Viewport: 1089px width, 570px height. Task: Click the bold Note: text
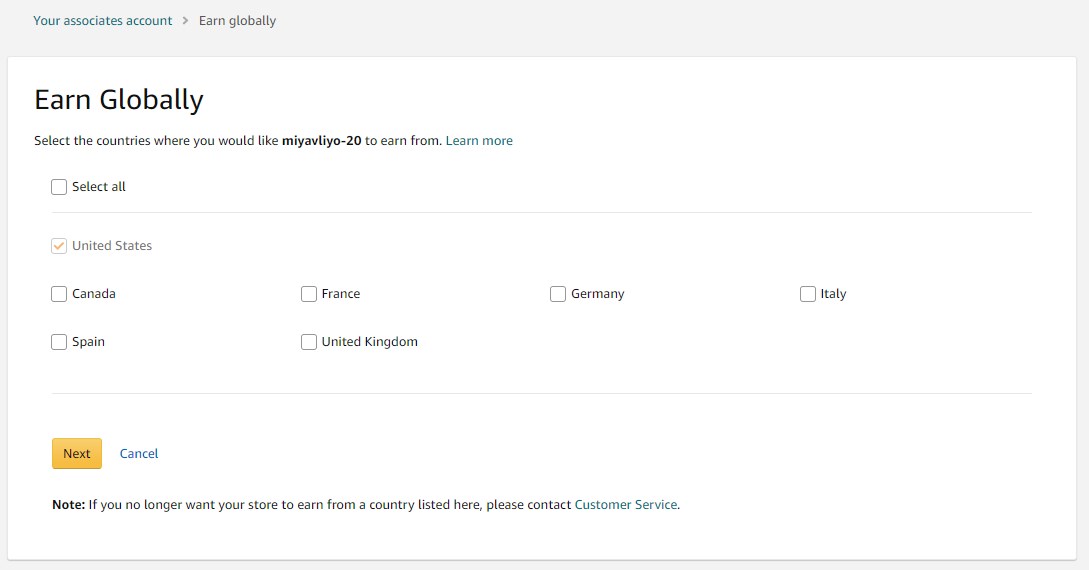pyautogui.click(x=69, y=505)
